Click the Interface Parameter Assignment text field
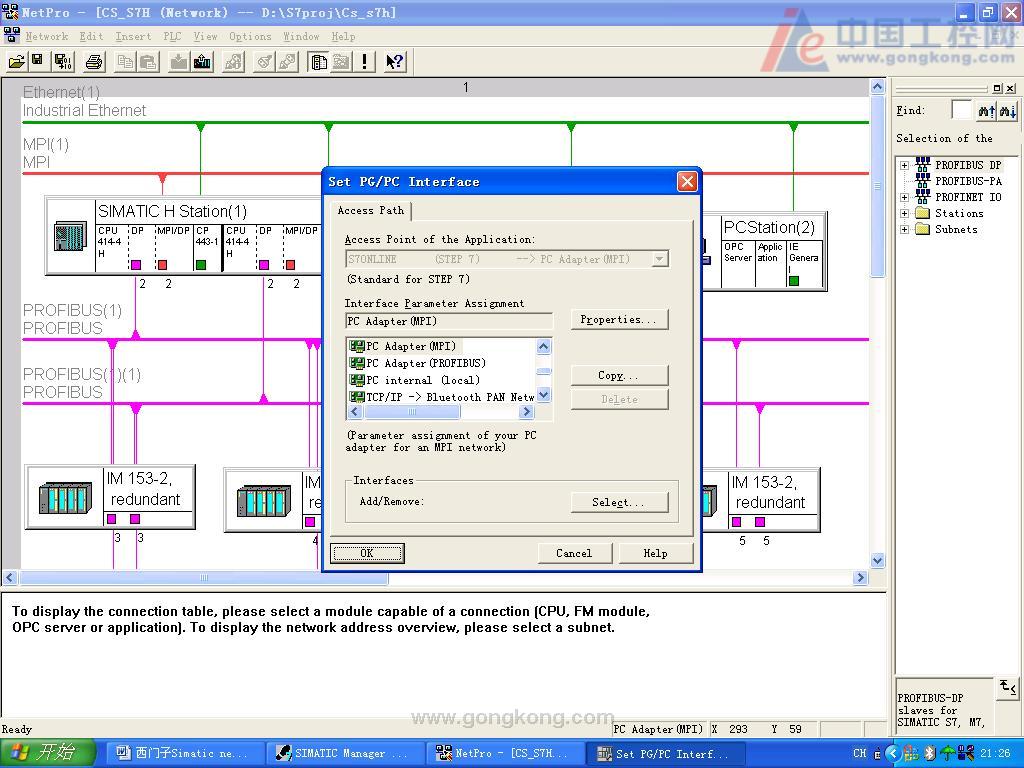Viewport: 1024px width, 768px height. pos(449,321)
